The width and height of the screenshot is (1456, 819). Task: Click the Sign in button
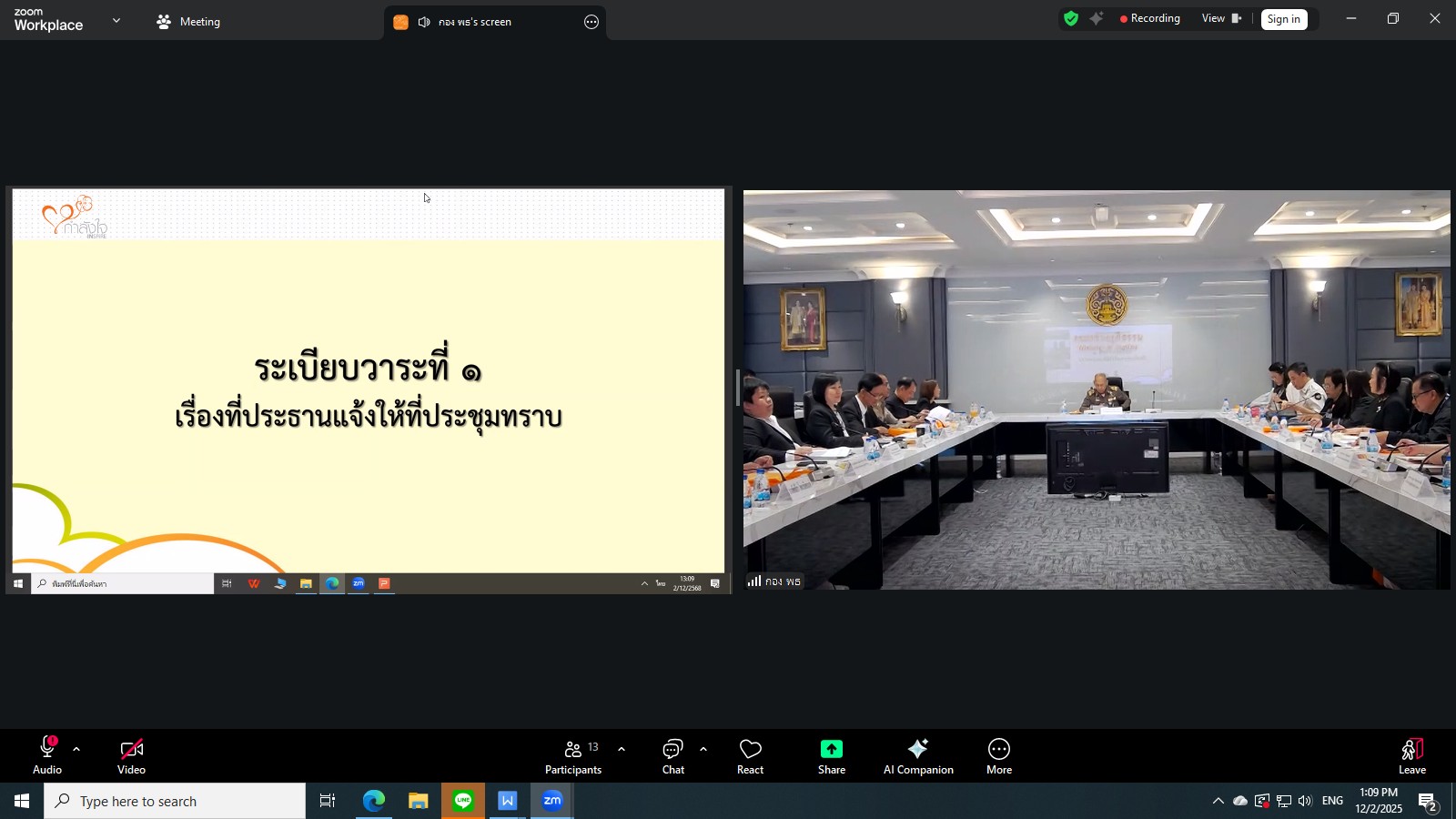coord(1283,20)
